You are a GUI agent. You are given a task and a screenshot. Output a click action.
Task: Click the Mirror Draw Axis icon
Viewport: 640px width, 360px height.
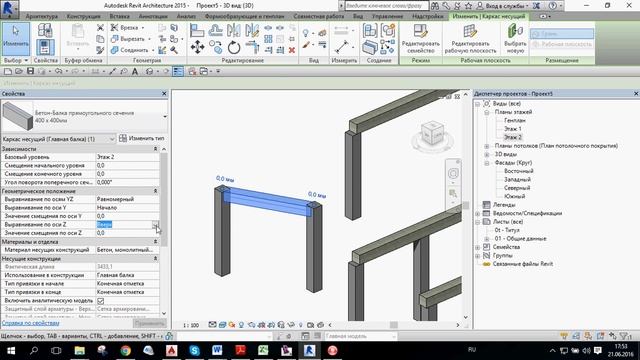coord(252,30)
